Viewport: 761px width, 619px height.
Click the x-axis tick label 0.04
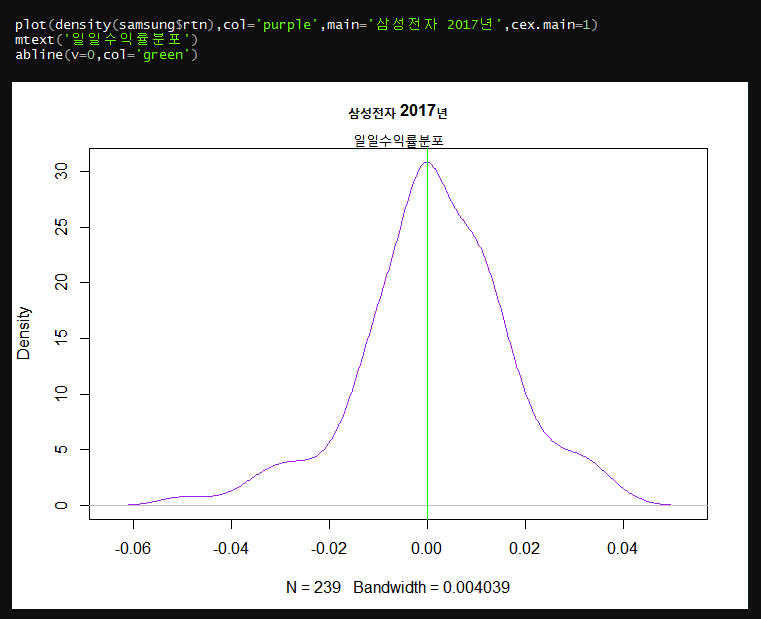click(x=622, y=549)
